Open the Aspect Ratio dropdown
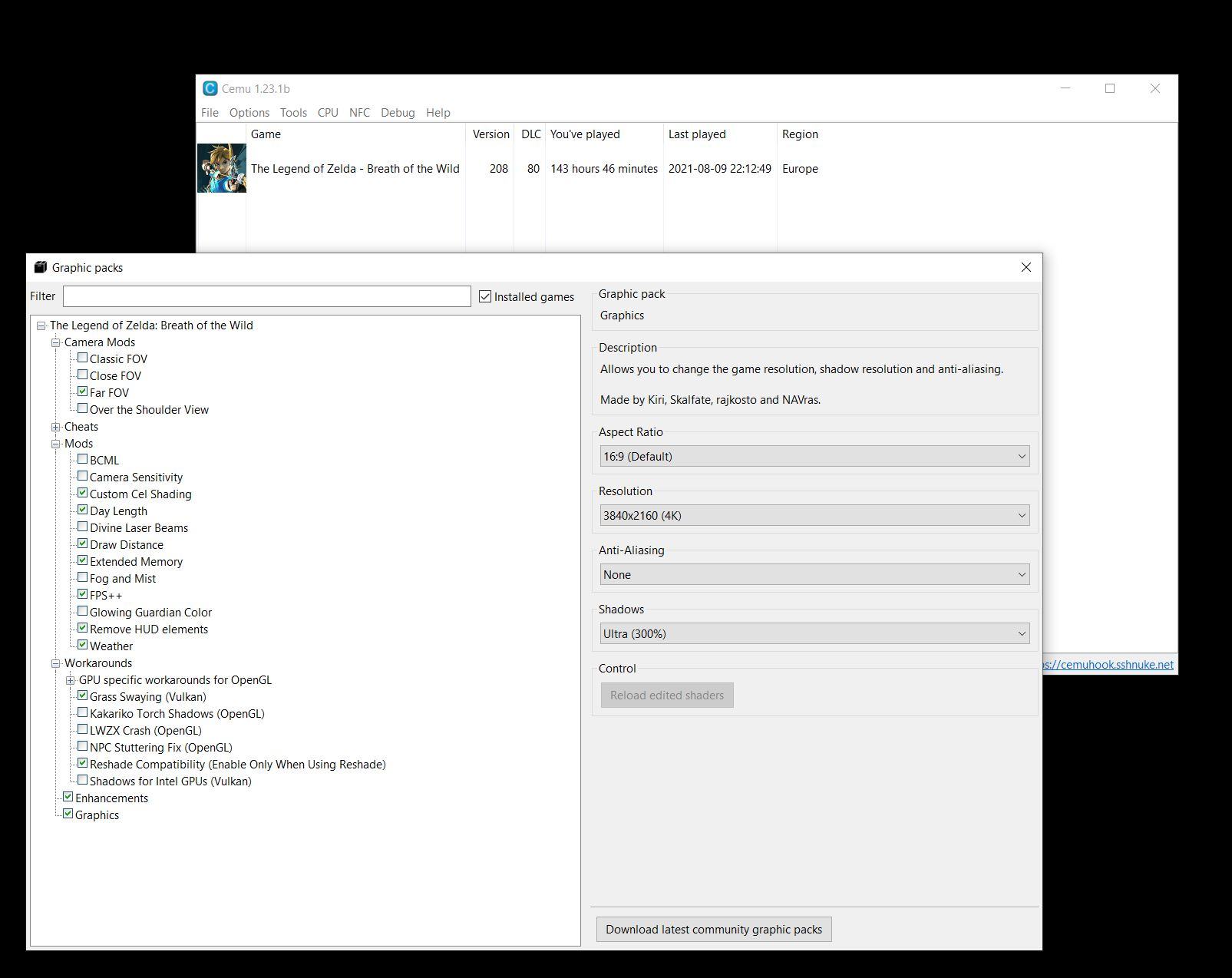Image resolution: width=1232 pixels, height=978 pixels. click(x=814, y=456)
